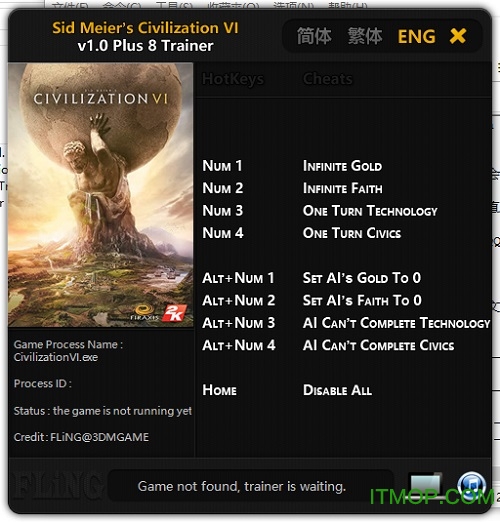Enable AI Can't Complete Civics

[378, 345]
